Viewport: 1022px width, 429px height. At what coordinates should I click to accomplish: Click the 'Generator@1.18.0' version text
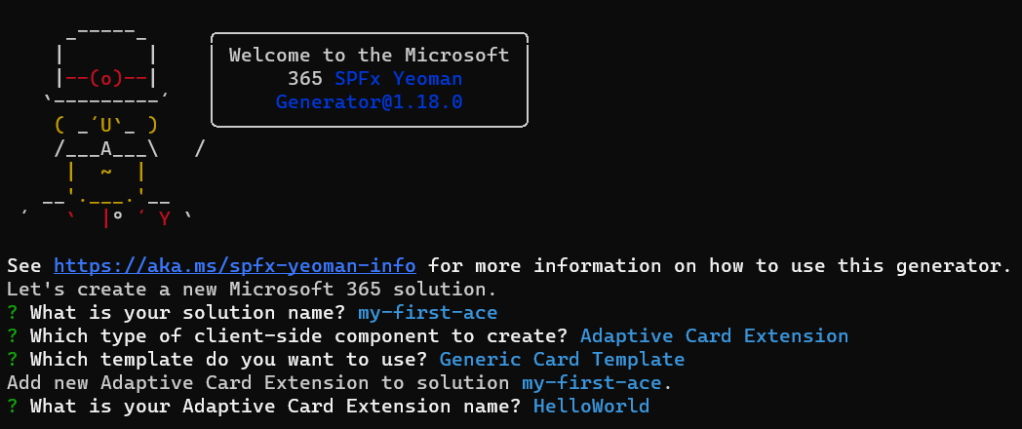369,102
